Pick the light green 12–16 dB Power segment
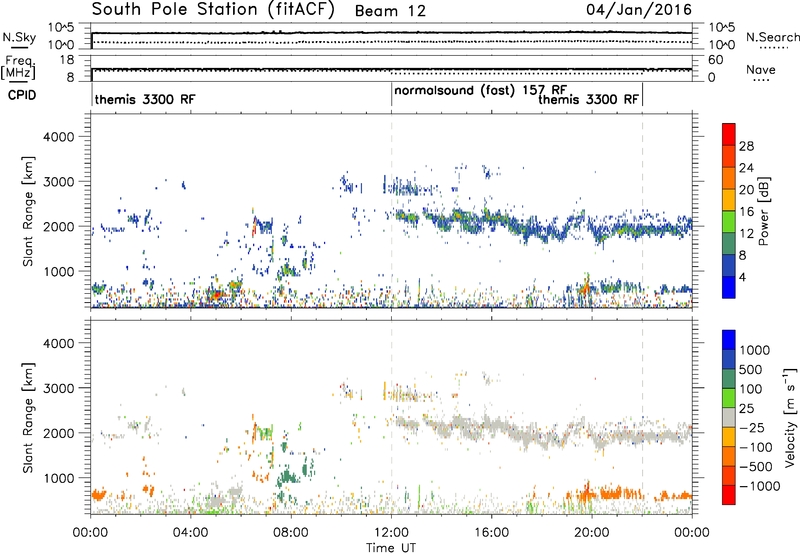This screenshot has height=554, width=800. pos(729,221)
